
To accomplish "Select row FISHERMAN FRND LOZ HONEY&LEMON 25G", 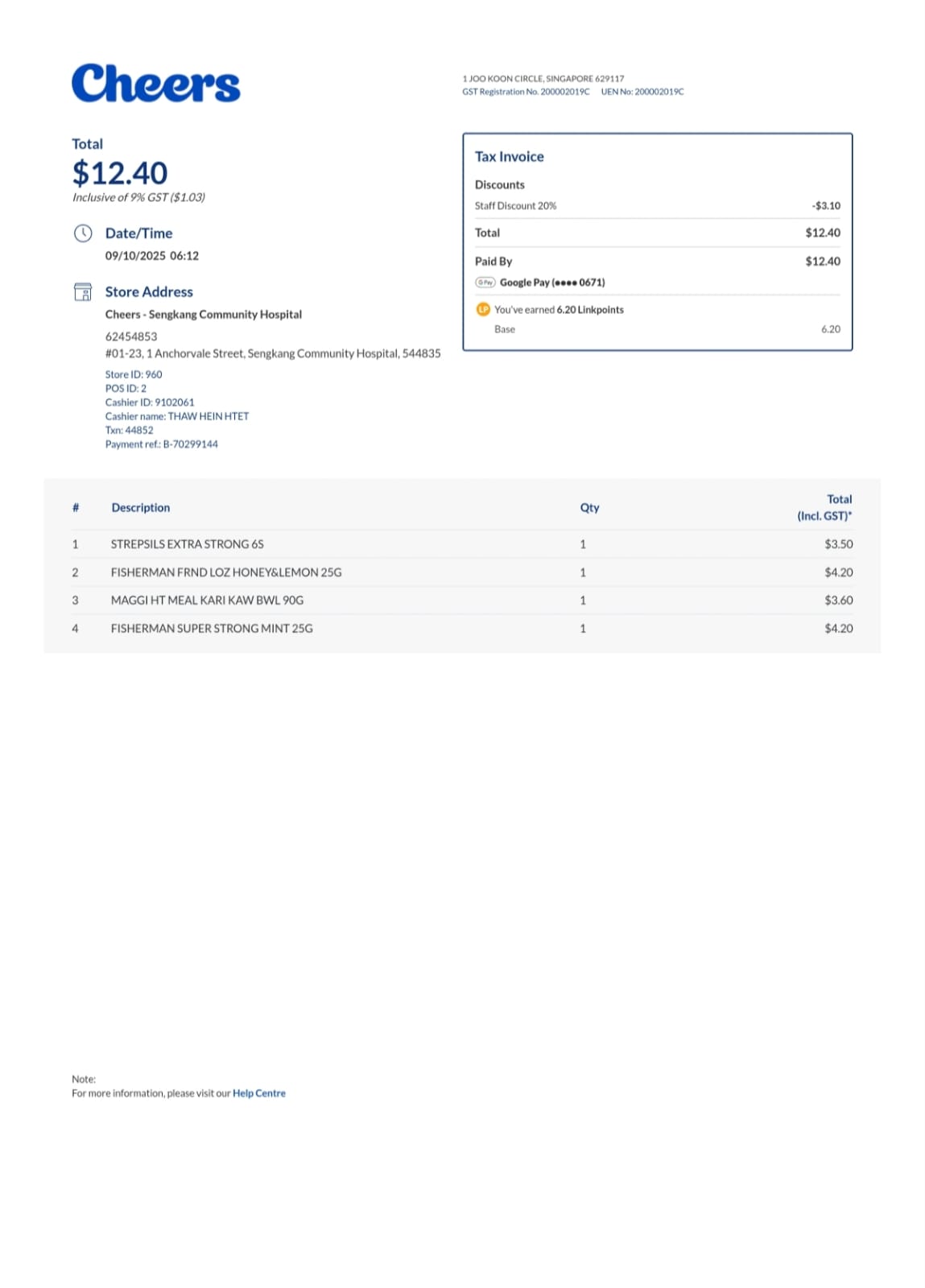I will click(462, 572).
